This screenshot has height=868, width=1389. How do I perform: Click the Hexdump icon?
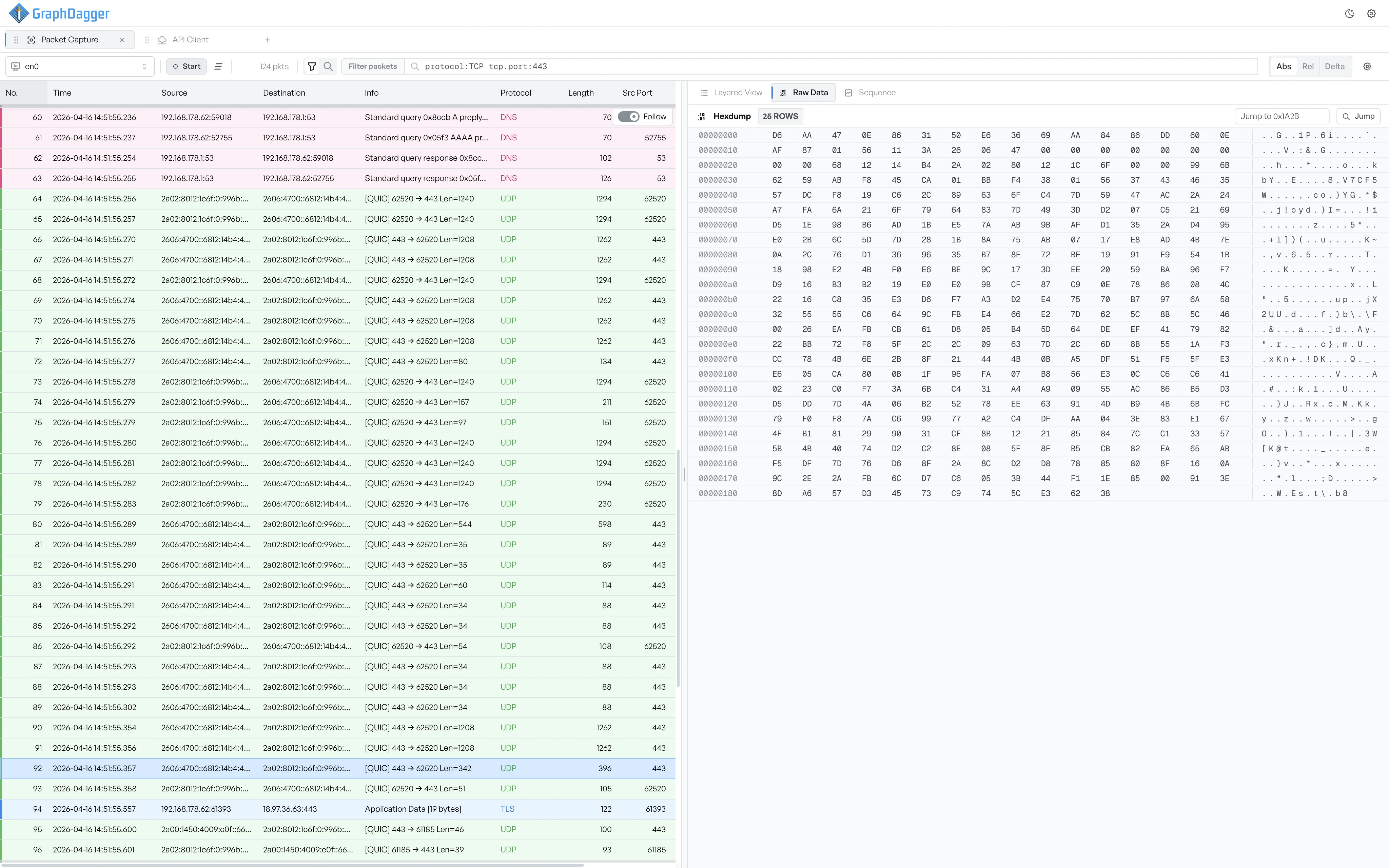702,117
